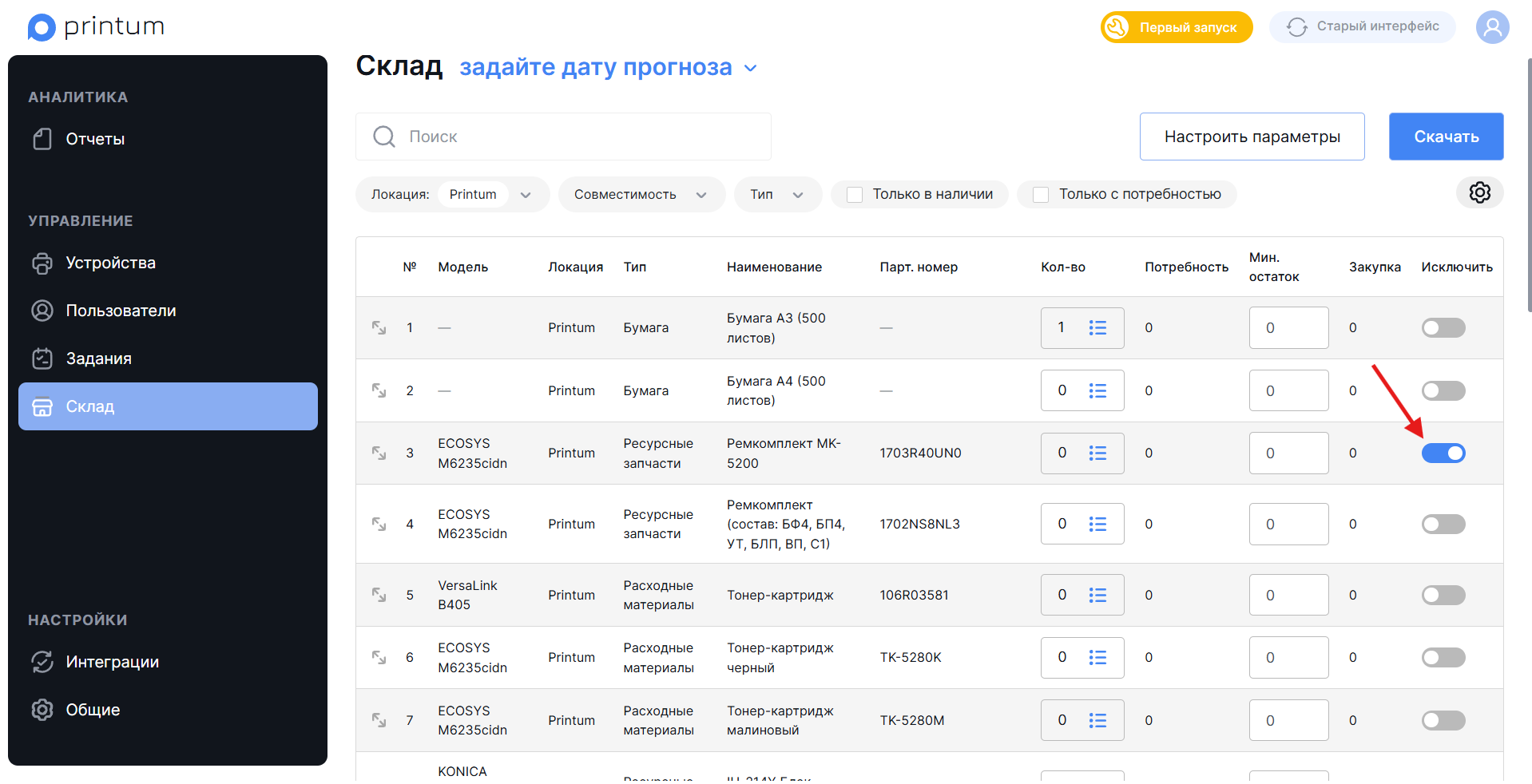This screenshot has width=1532, height=784.
Task: Click Потребность column header
Action: [1186, 267]
